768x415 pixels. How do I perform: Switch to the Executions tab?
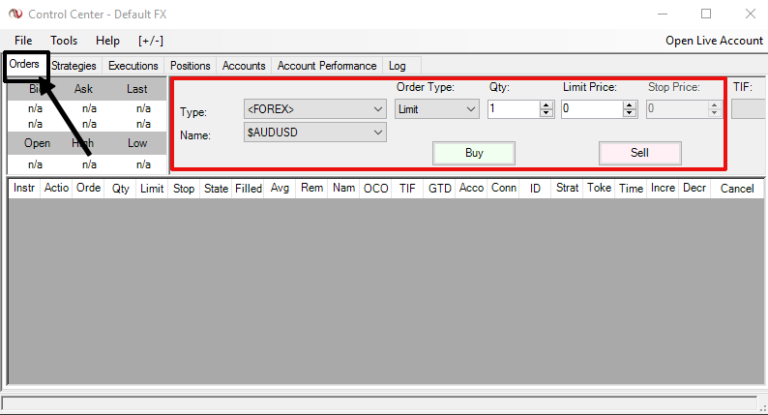tap(133, 66)
